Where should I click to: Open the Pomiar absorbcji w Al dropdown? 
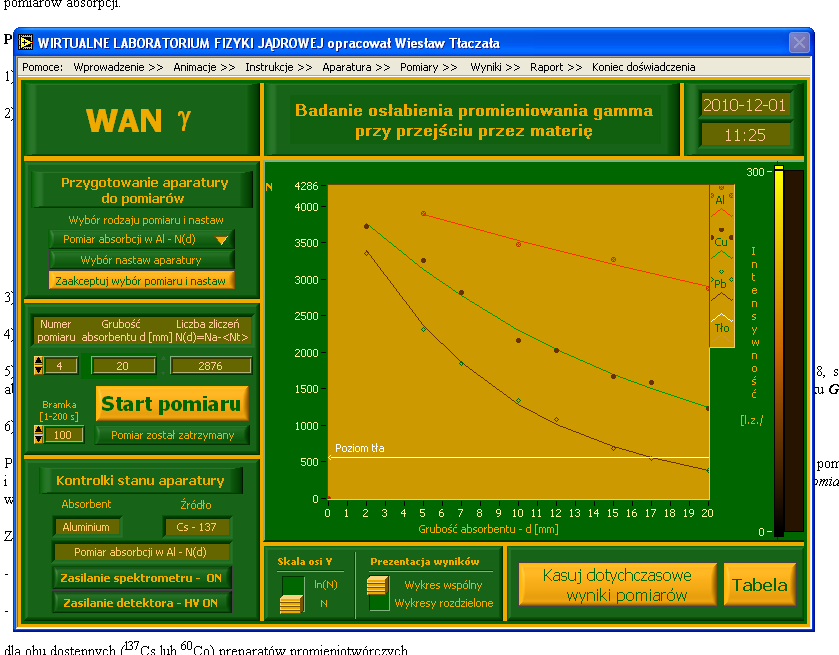point(141,239)
